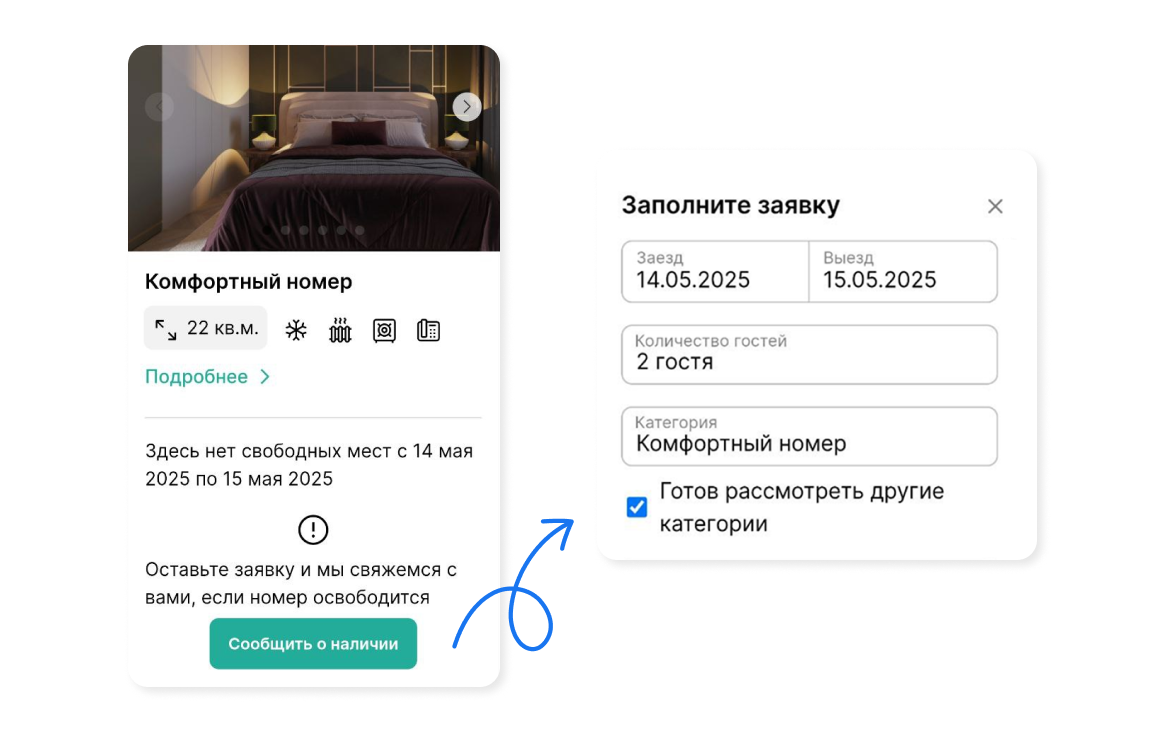
Task: Click Сообщить о наличии button
Action: click(313, 644)
